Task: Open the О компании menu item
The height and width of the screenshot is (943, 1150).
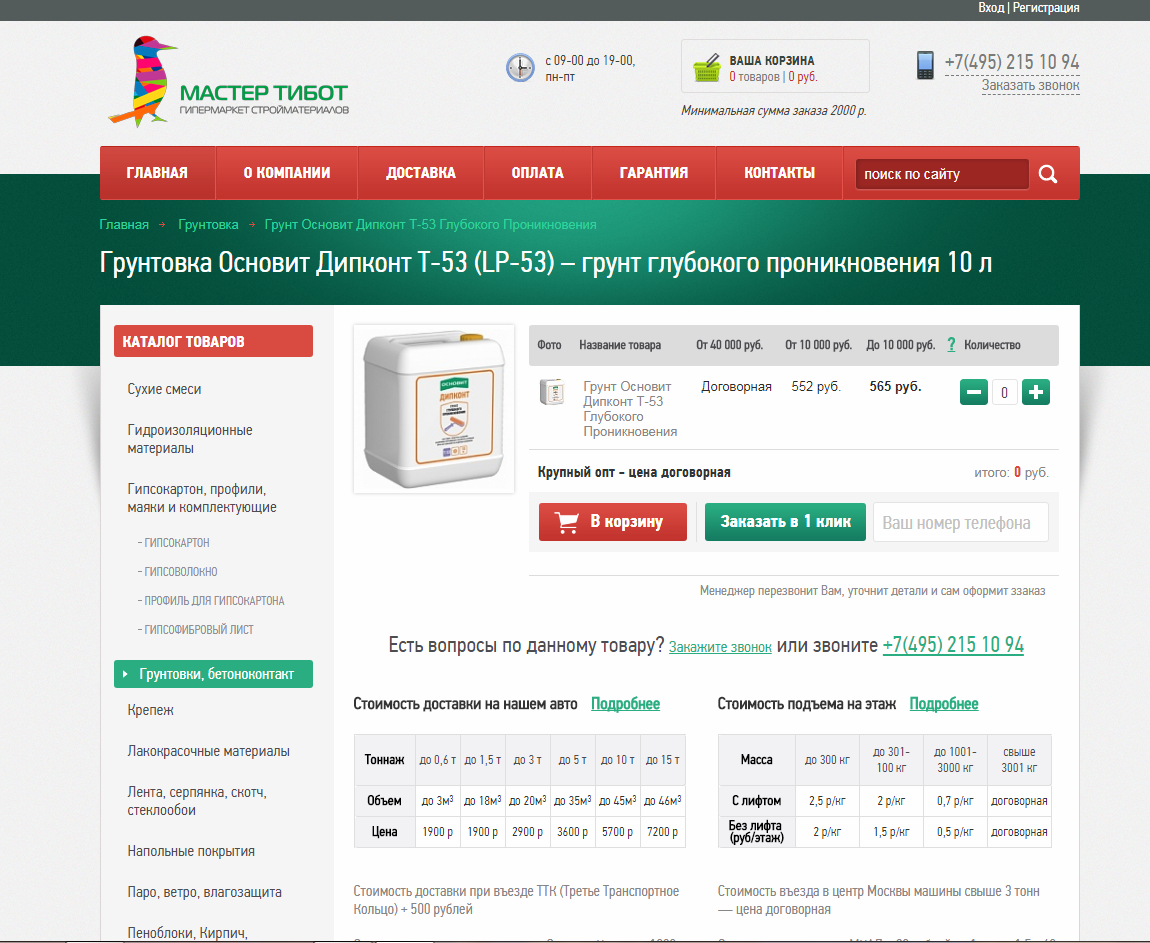Action: tap(287, 173)
